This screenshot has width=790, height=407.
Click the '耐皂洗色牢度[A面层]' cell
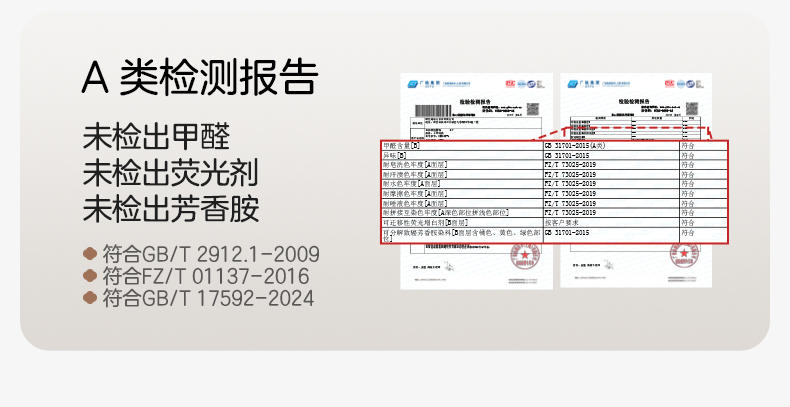[x=462, y=165]
